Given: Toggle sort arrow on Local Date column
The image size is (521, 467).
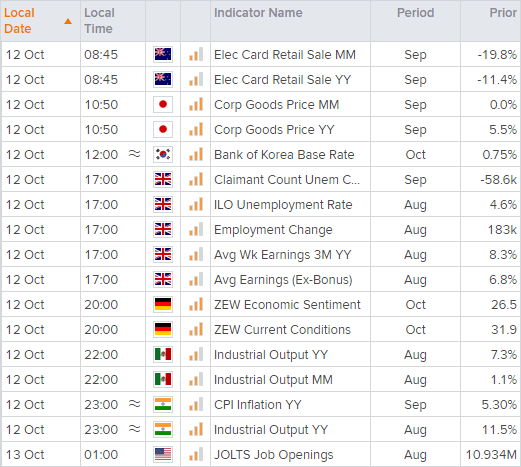Looking at the screenshot, I should click(x=68, y=21).
